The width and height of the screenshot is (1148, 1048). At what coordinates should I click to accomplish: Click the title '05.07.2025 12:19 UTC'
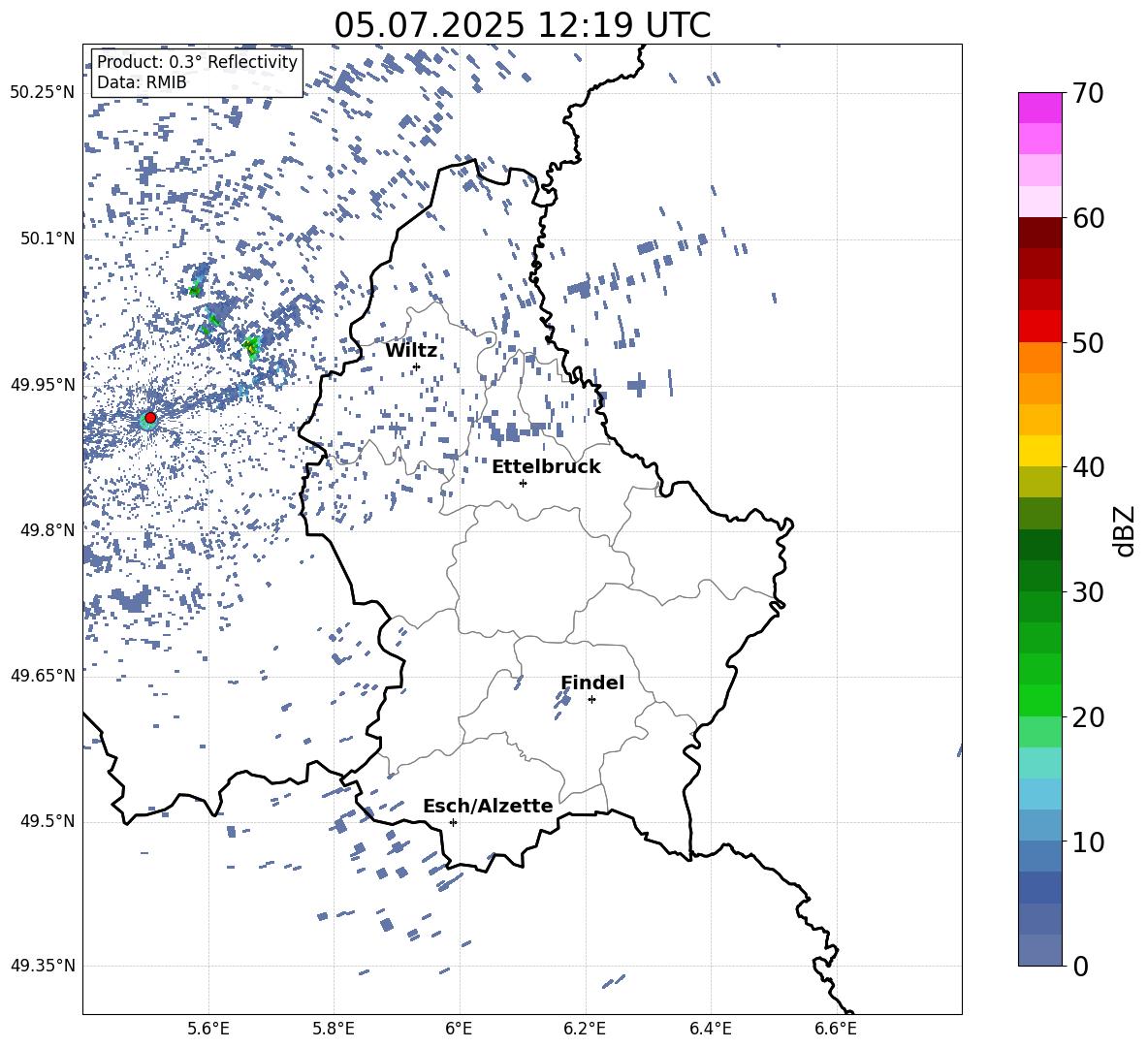(523, 25)
